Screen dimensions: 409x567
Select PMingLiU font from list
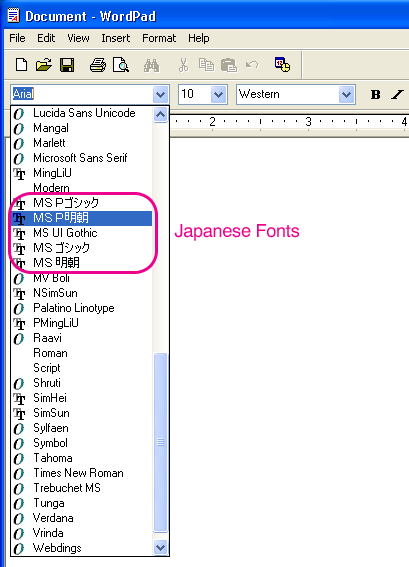click(x=82, y=323)
